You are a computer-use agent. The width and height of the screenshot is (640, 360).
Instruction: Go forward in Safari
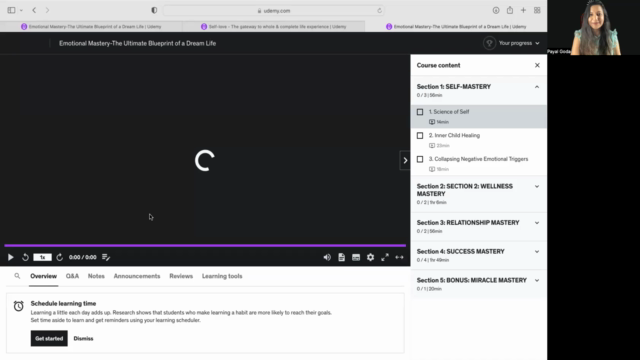click(47, 10)
